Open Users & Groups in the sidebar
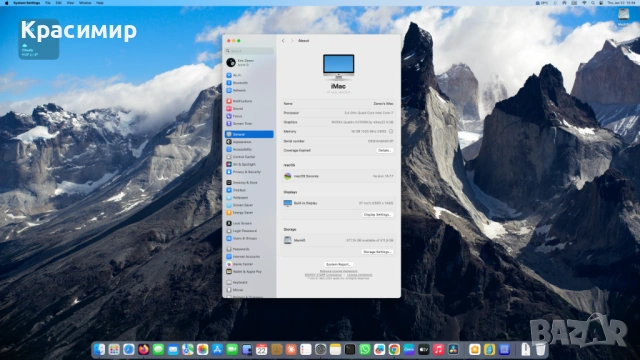Screen dimensions: 640x360 coord(249,238)
